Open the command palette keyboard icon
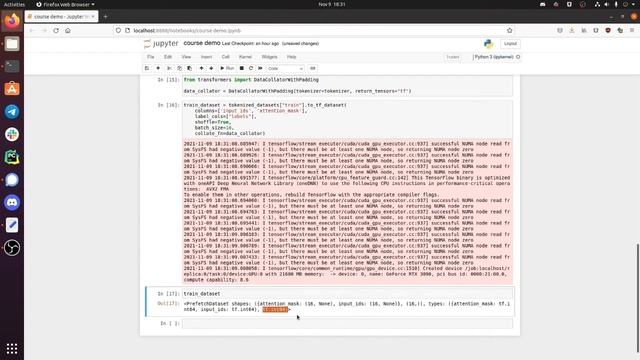The width and height of the screenshot is (640, 360). (x=313, y=68)
